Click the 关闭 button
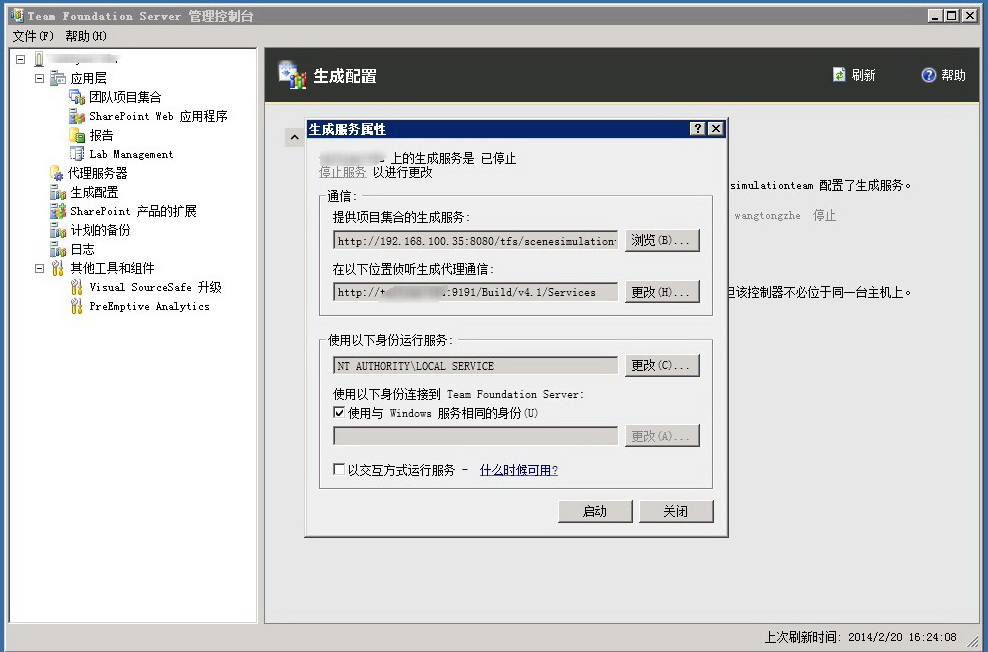Image resolution: width=988 pixels, height=652 pixels. [676, 511]
